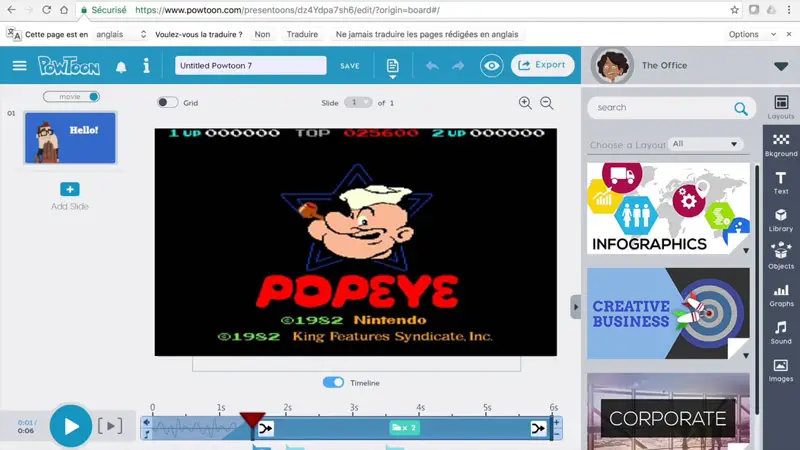Turn off the Timeline toggle
Screen dimensions: 800x450
(x=333, y=383)
